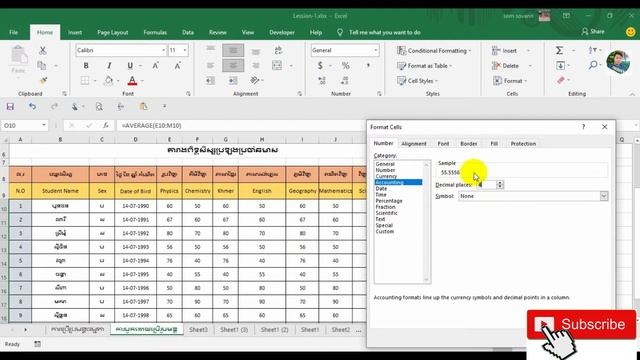Image resolution: width=640 pixels, height=360 pixels.
Task: Click the Format Painter brush icon
Action: click(x=43, y=80)
